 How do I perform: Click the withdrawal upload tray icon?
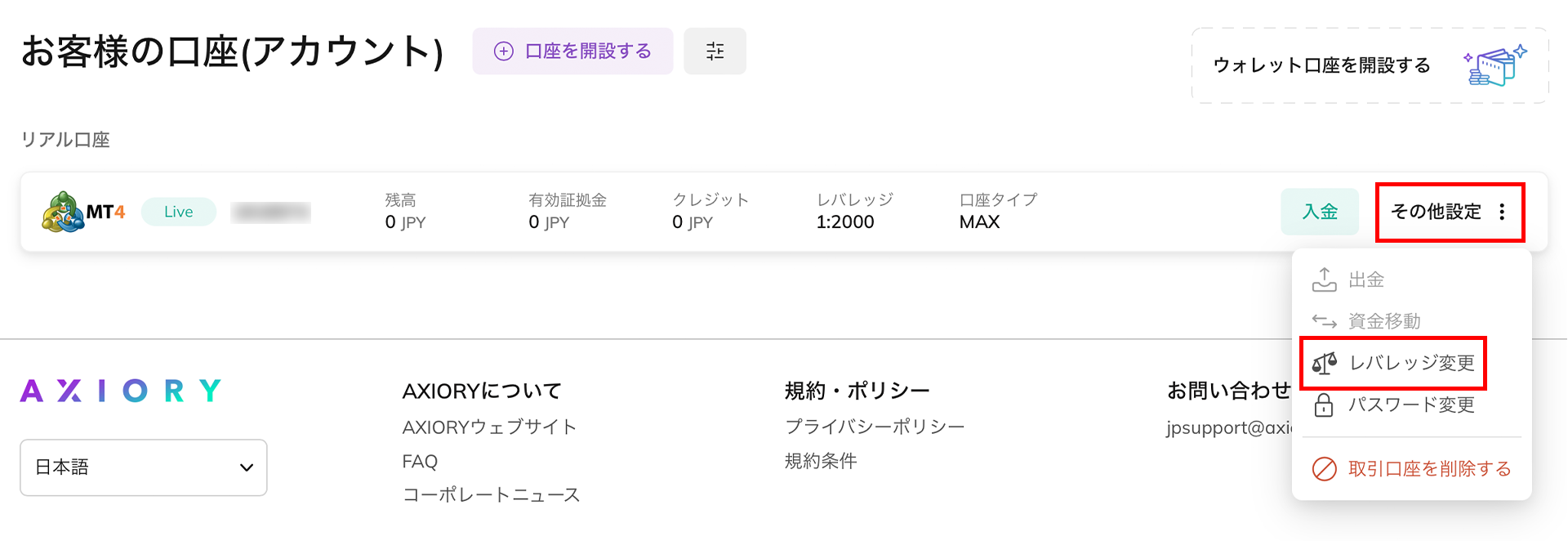coord(1324,279)
